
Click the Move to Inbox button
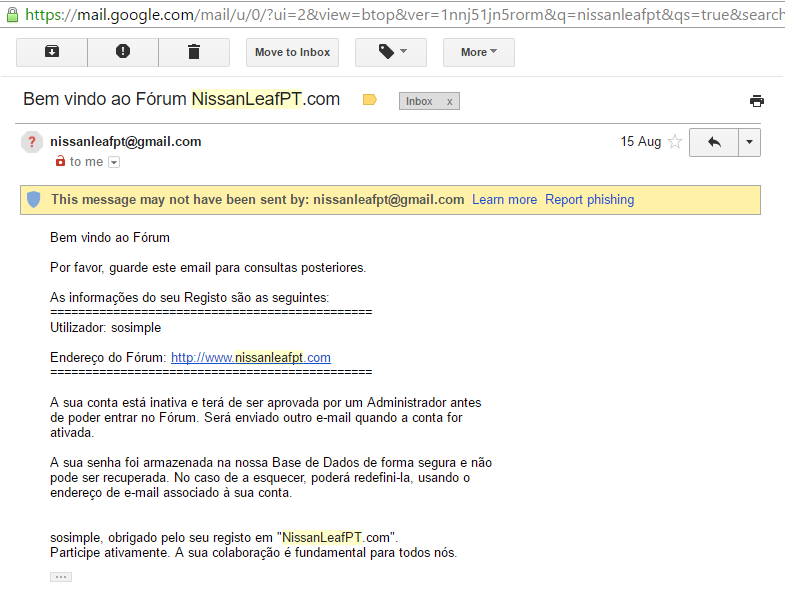tap(292, 52)
